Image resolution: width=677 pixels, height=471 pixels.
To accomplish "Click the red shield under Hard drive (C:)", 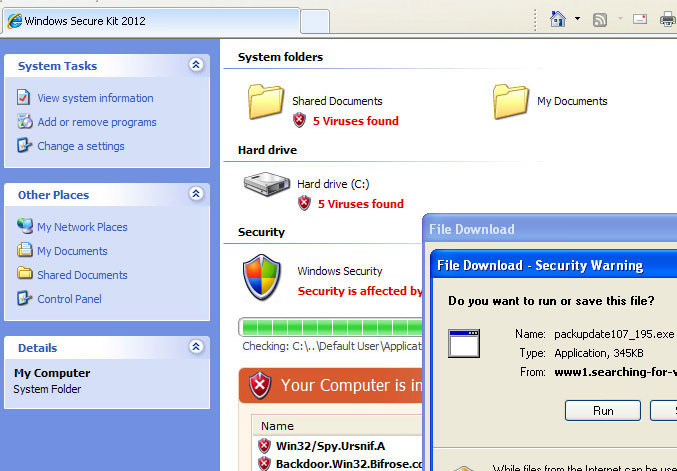I will (304, 203).
